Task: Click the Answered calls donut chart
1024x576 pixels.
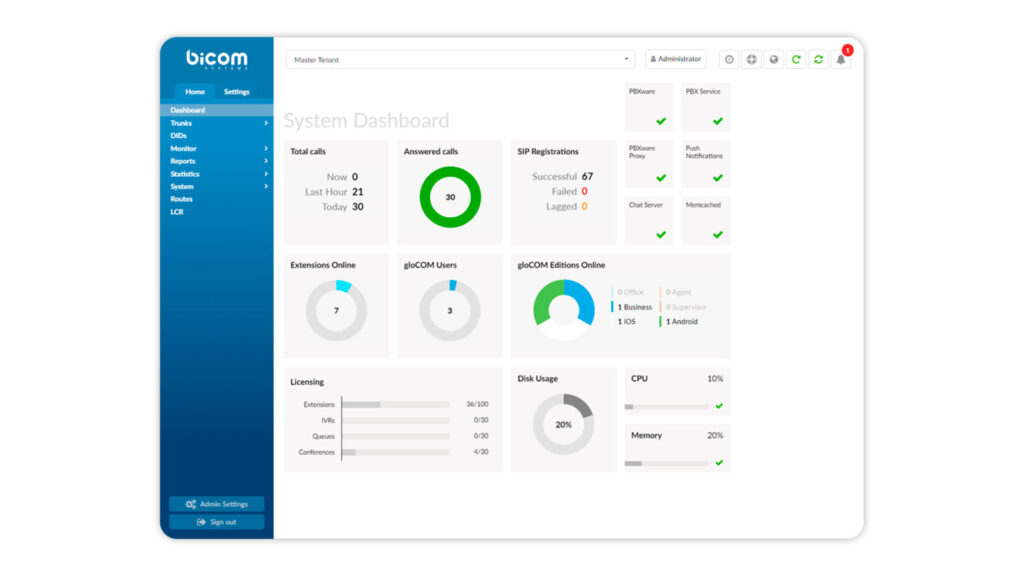Action: [x=450, y=197]
